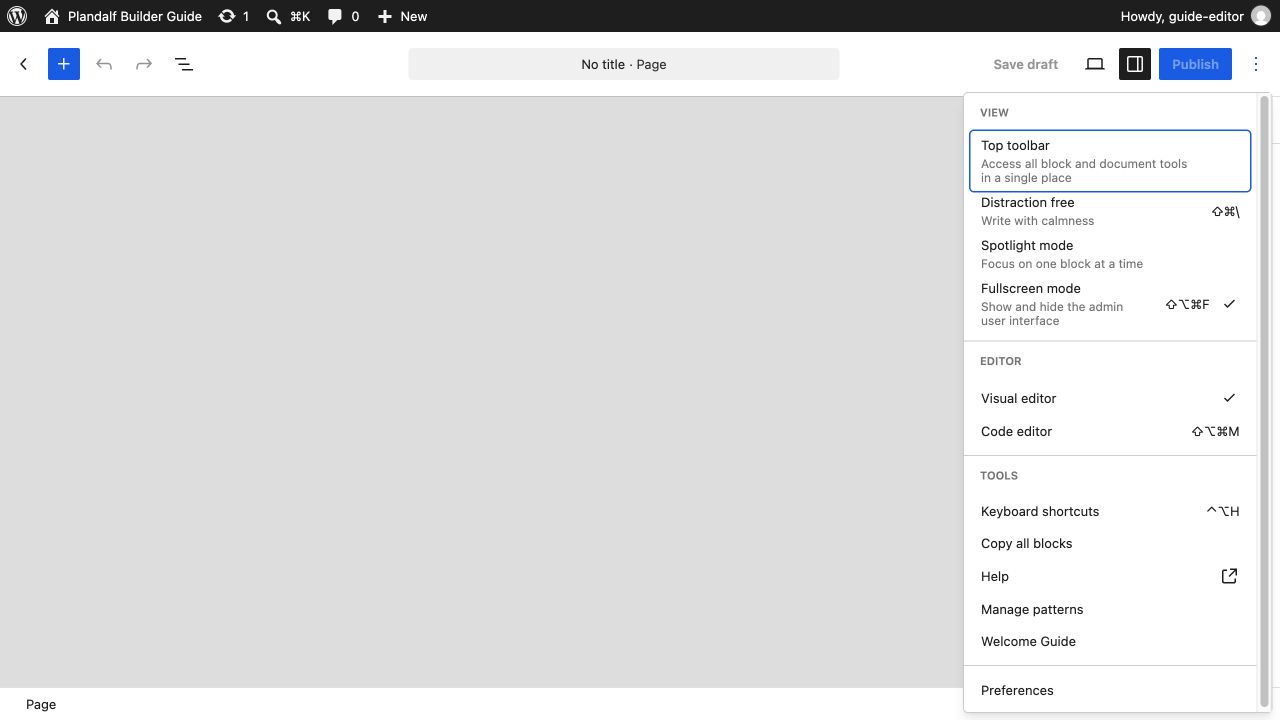Toggle the blue block inserter plus
Screen dimensions: 1280x720
click(x=64, y=64)
